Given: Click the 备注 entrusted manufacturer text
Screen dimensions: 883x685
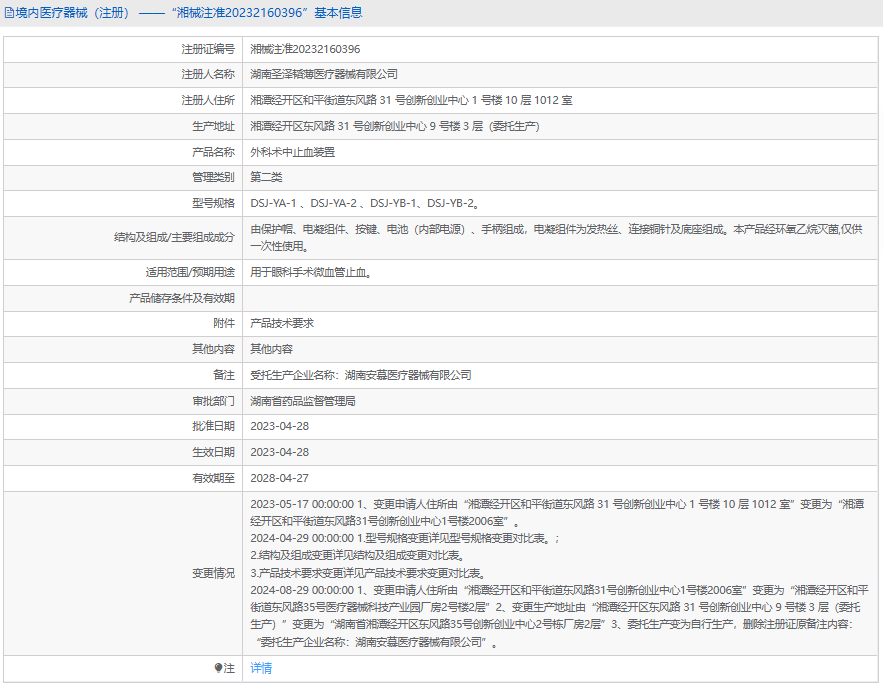Looking at the screenshot, I should [360, 375].
